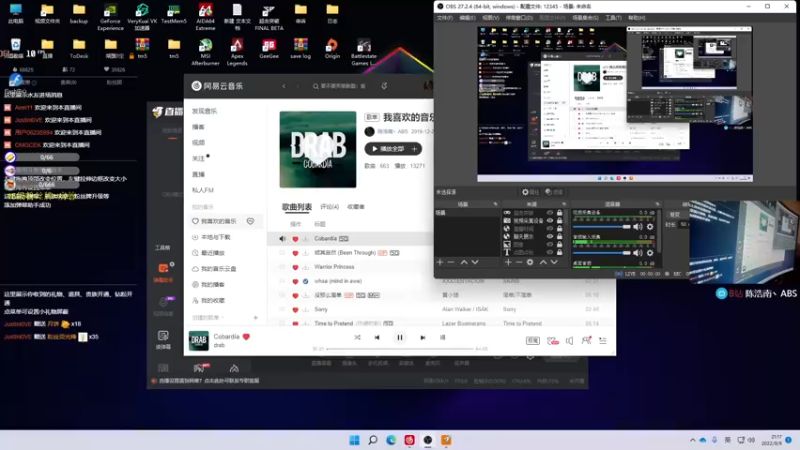Open GeForce Experience desktop shortcut
This screenshot has height=450, width=800.
pyautogui.click(x=110, y=17)
